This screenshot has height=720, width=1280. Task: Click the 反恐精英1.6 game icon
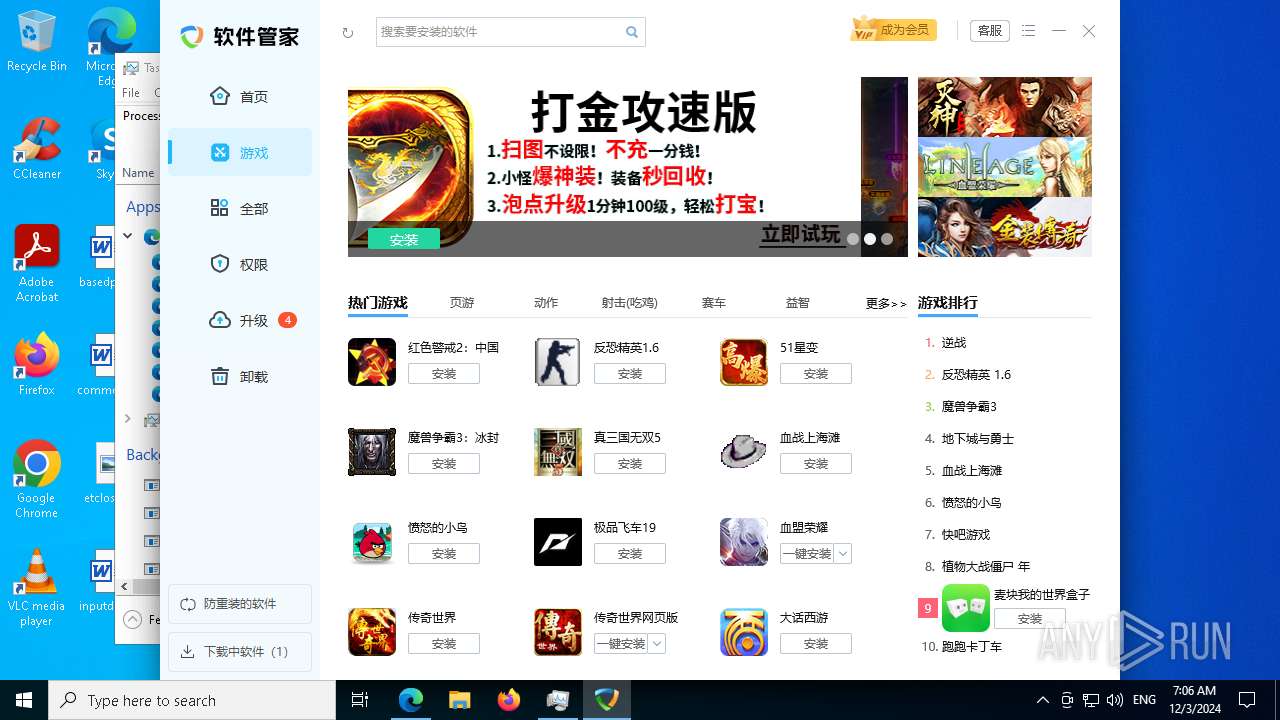(x=558, y=362)
